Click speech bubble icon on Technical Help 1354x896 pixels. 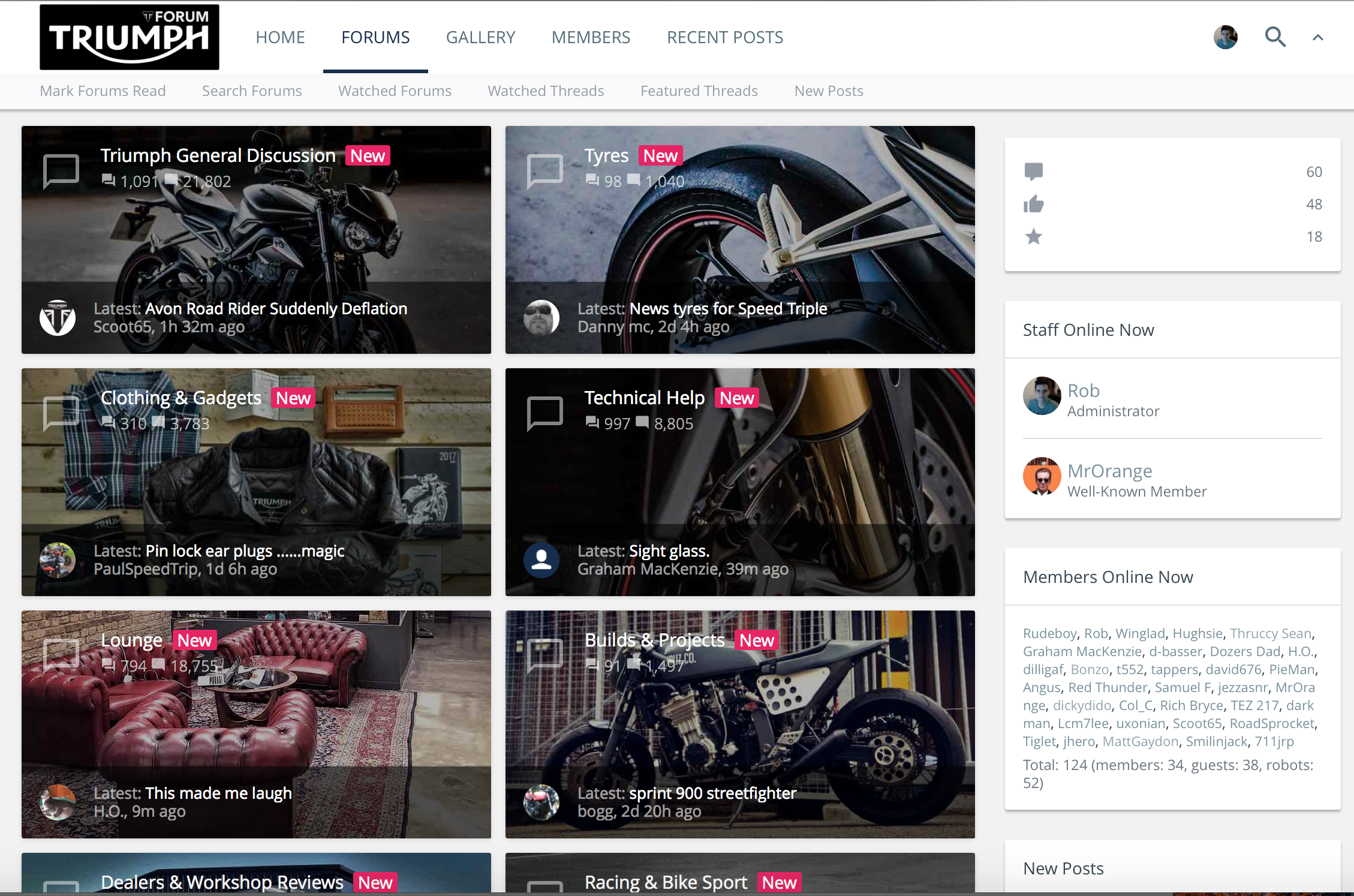tap(544, 413)
